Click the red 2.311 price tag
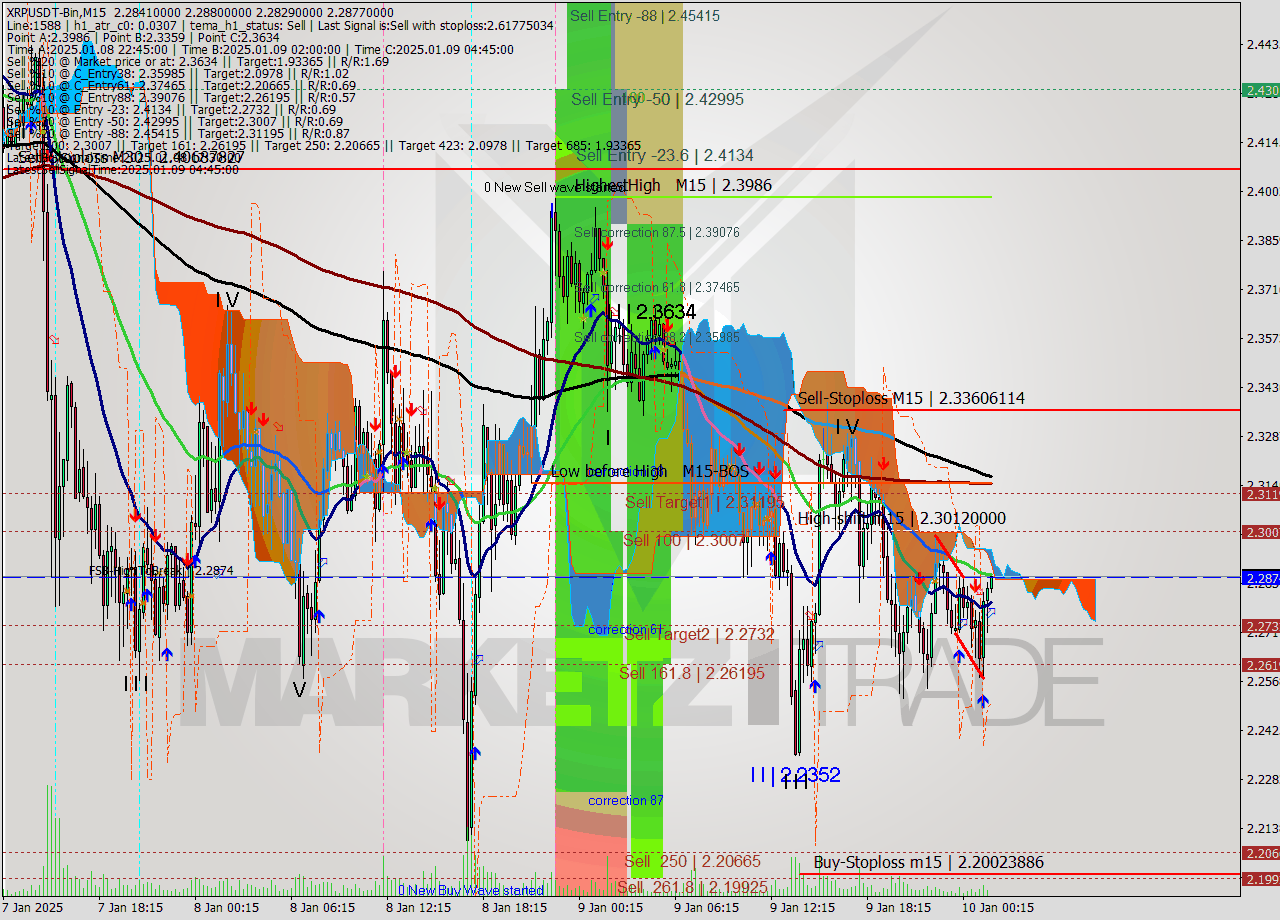1280x920 pixels. (x=1260, y=493)
